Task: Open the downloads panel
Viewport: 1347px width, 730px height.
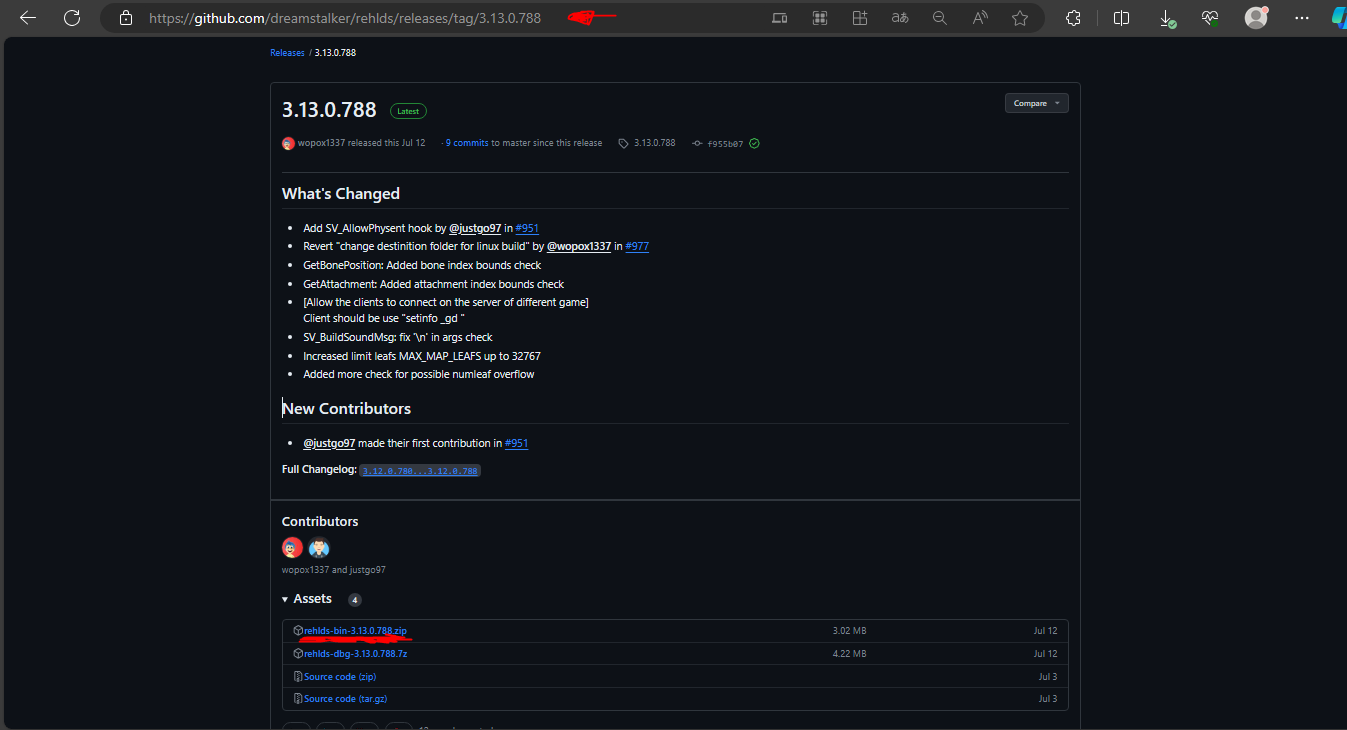Action: tap(1167, 18)
